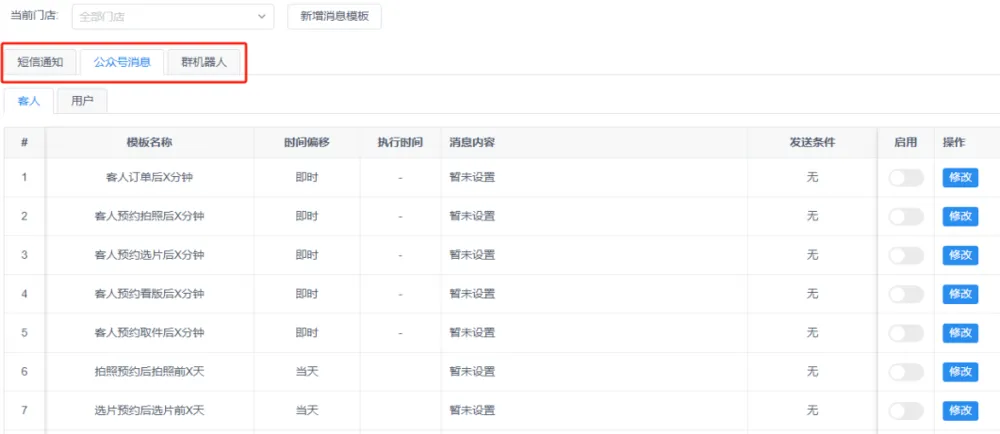This screenshot has width=1000, height=434.
Task: Enable the toggle for 客人订单后X分钟
Action: pyautogui.click(x=905, y=178)
